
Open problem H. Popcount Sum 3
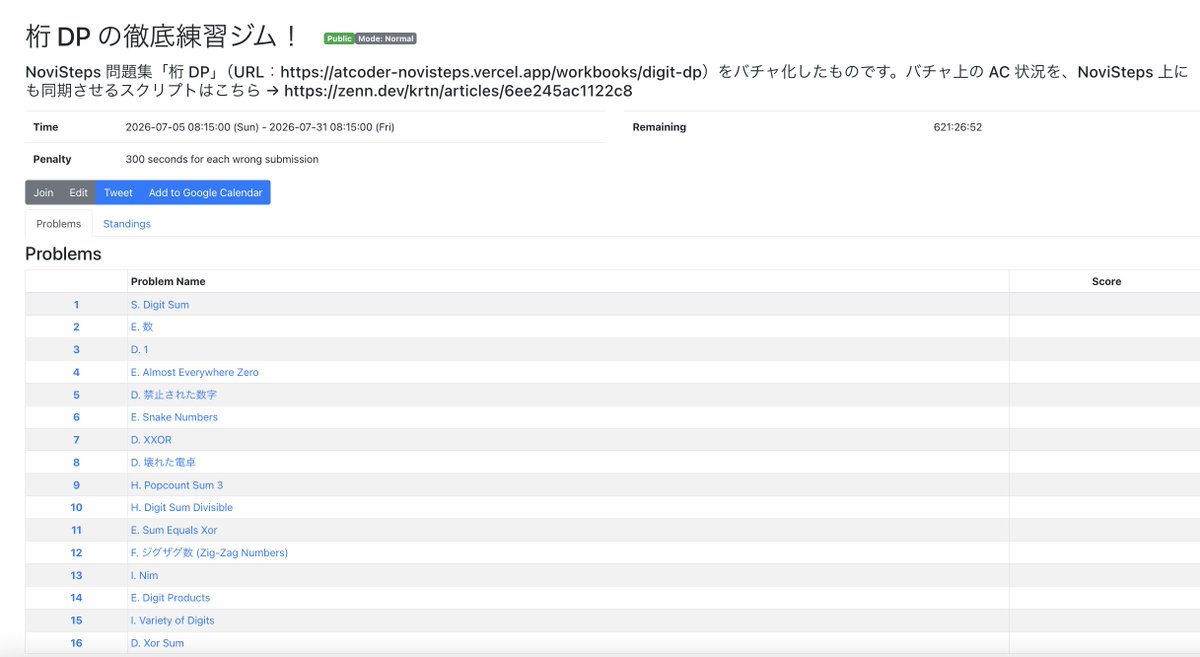[177, 485]
